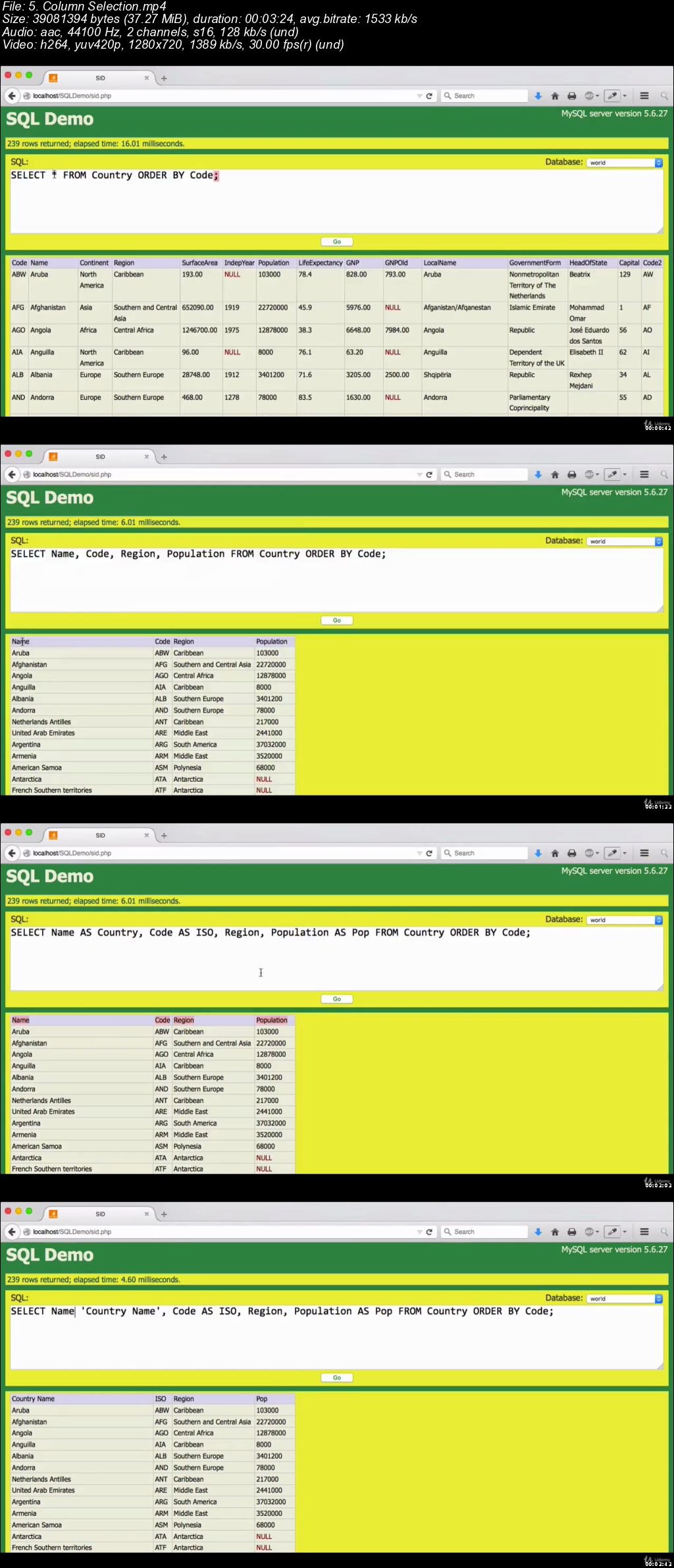674x1568 pixels.
Task: Click print icon in 4.60 milliseconds window
Action: pos(572,1231)
